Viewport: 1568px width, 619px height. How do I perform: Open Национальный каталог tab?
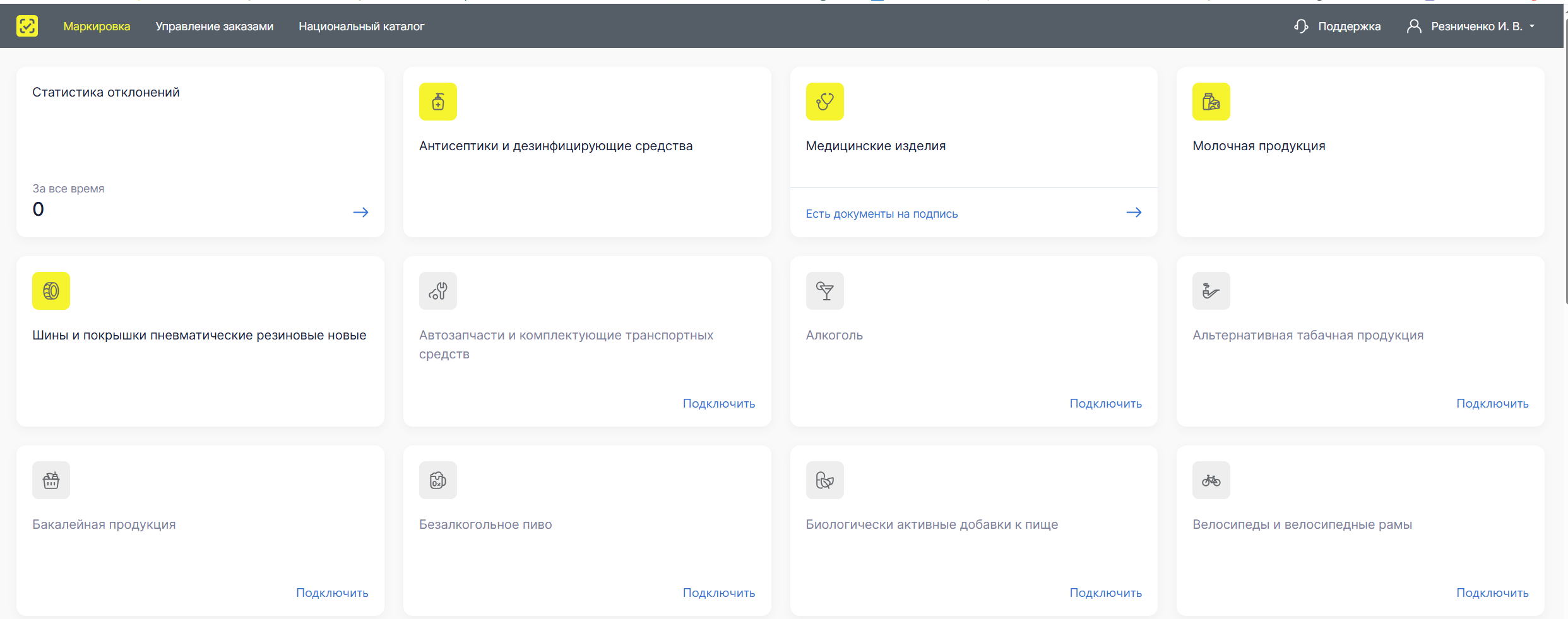(361, 27)
